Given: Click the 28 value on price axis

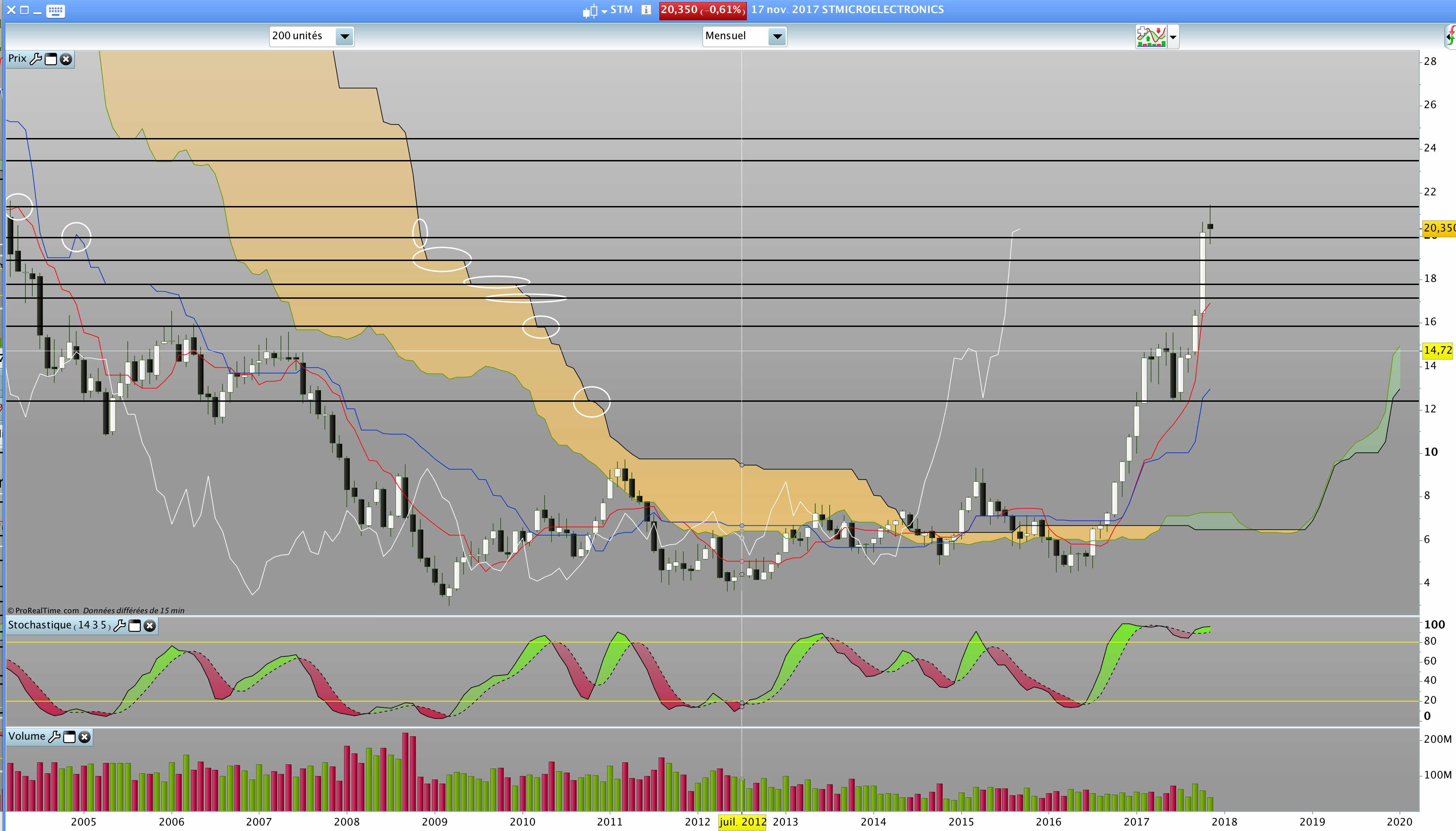Looking at the screenshot, I should (x=1430, y=61).
